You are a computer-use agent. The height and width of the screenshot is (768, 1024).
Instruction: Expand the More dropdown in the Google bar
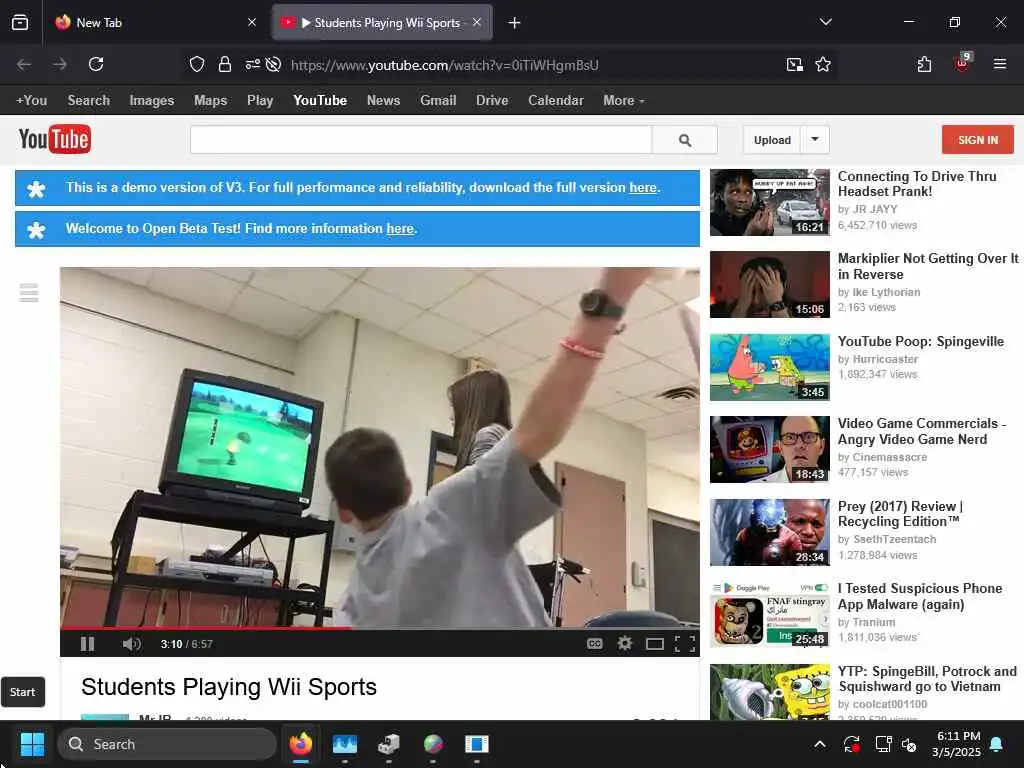pyautogui.click(x=624, y=101)
